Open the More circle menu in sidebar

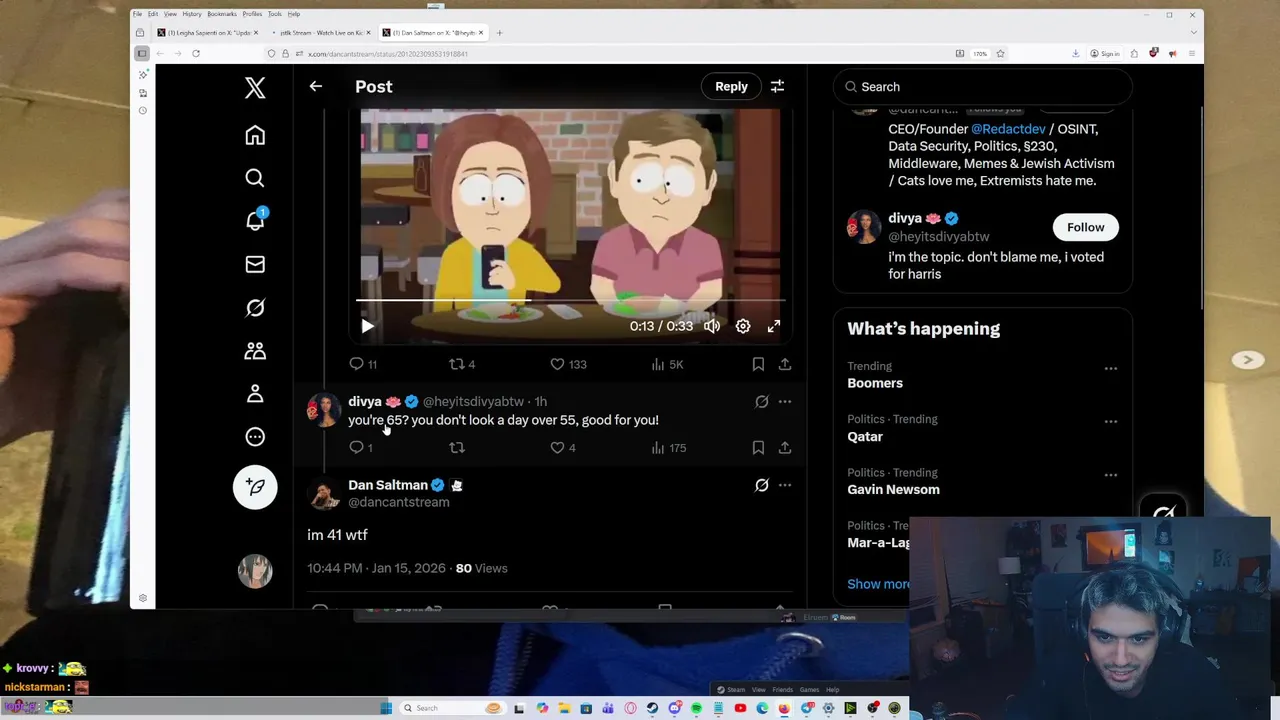point(255,437)
